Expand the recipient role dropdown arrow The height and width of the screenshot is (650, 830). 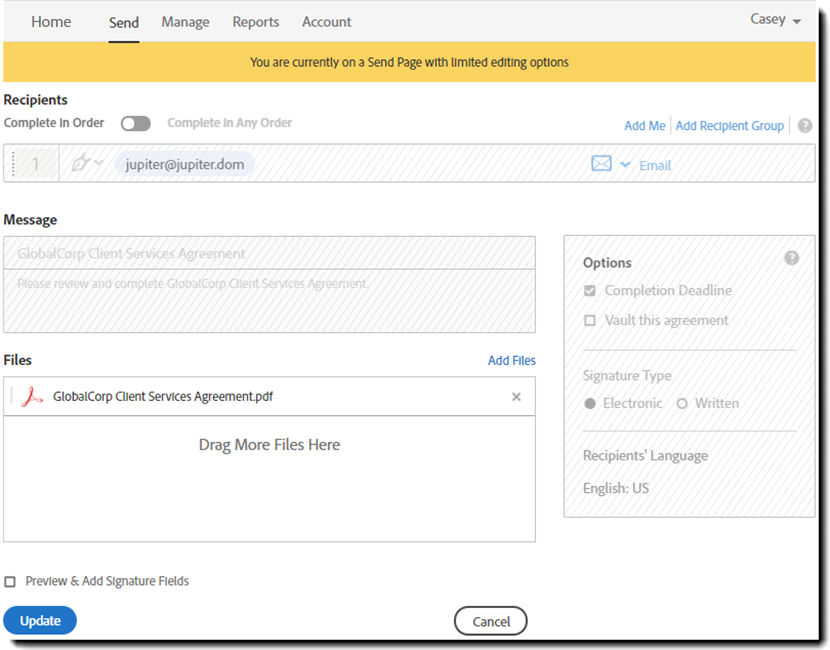pyautogui.click(x=99, y=164)
